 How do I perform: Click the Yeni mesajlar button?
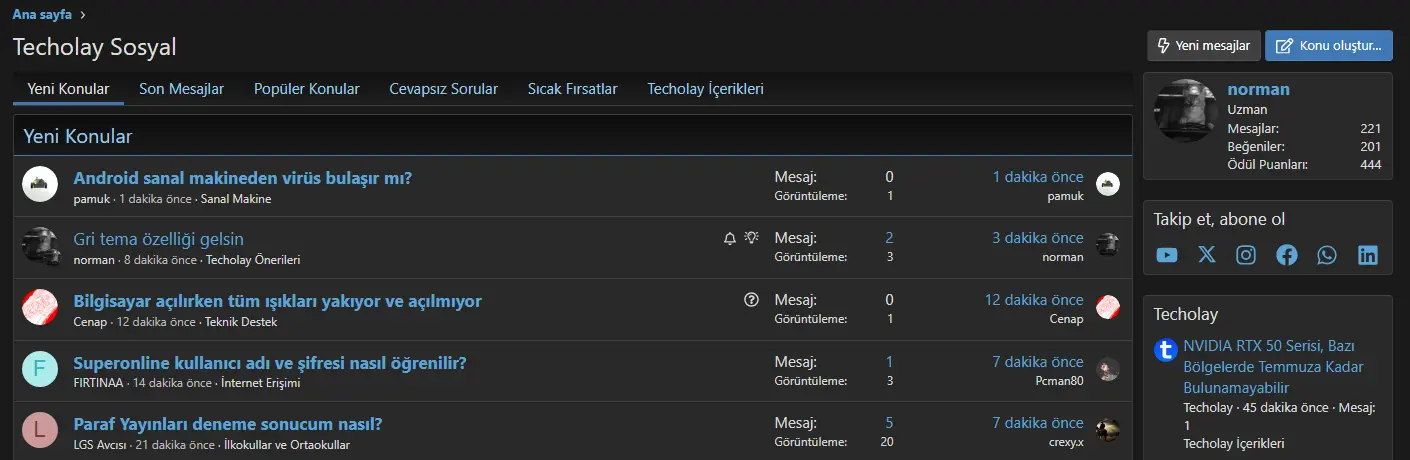[x=1204, y=46]
